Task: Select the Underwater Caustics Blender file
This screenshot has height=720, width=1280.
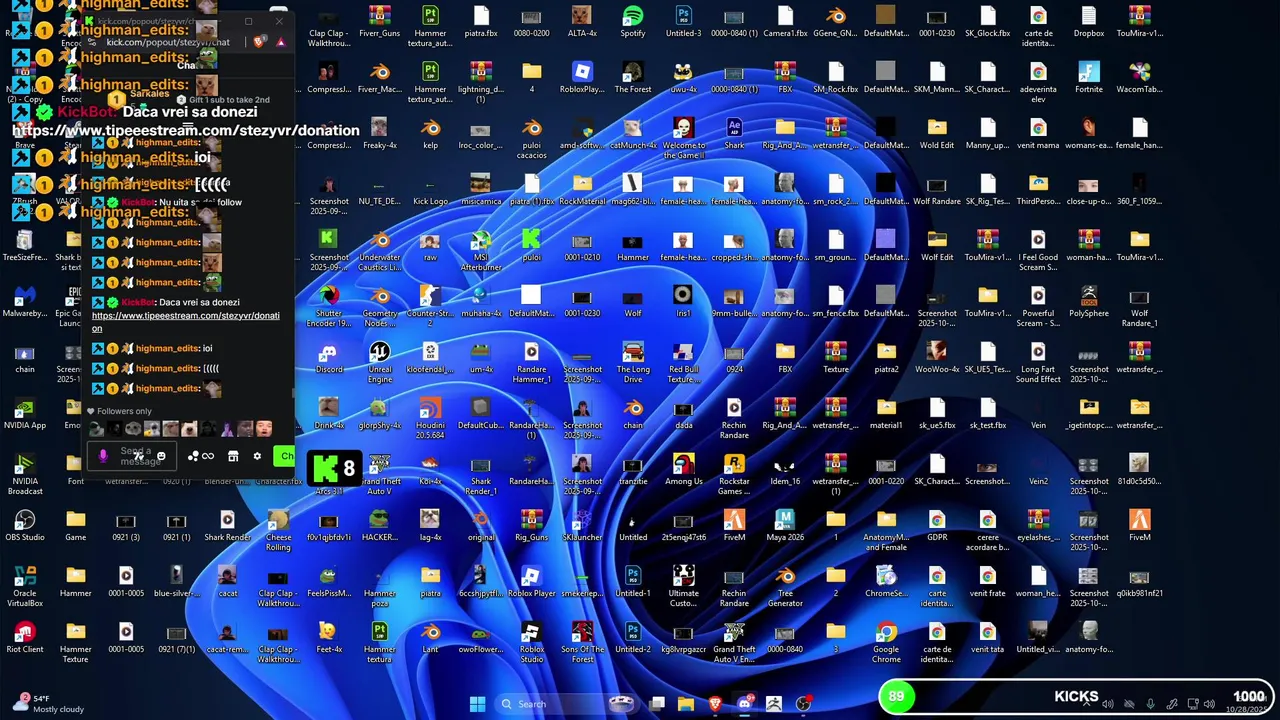Action: pos(379,252)
